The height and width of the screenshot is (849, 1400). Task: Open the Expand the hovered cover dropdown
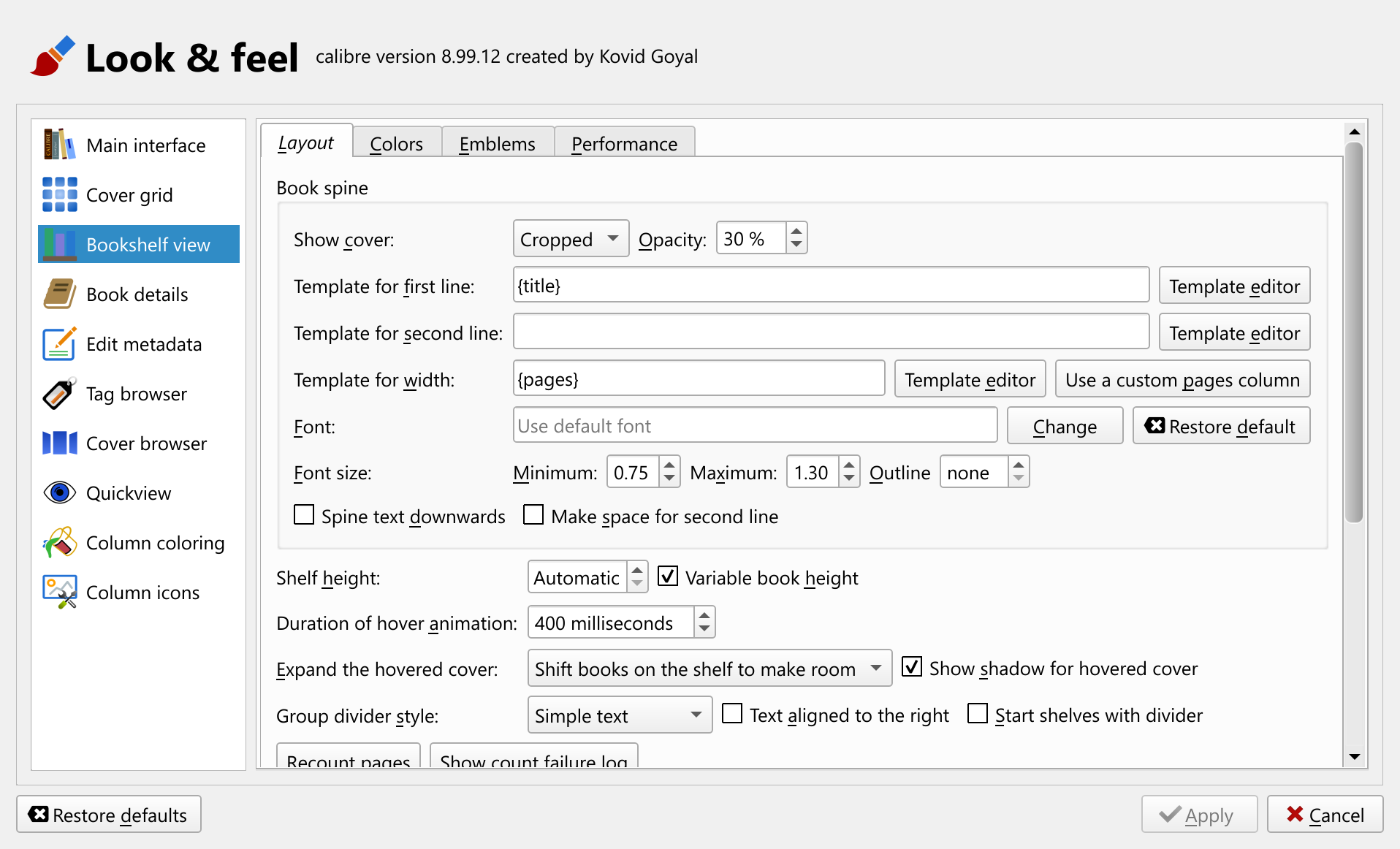click(x=709, y=669)
